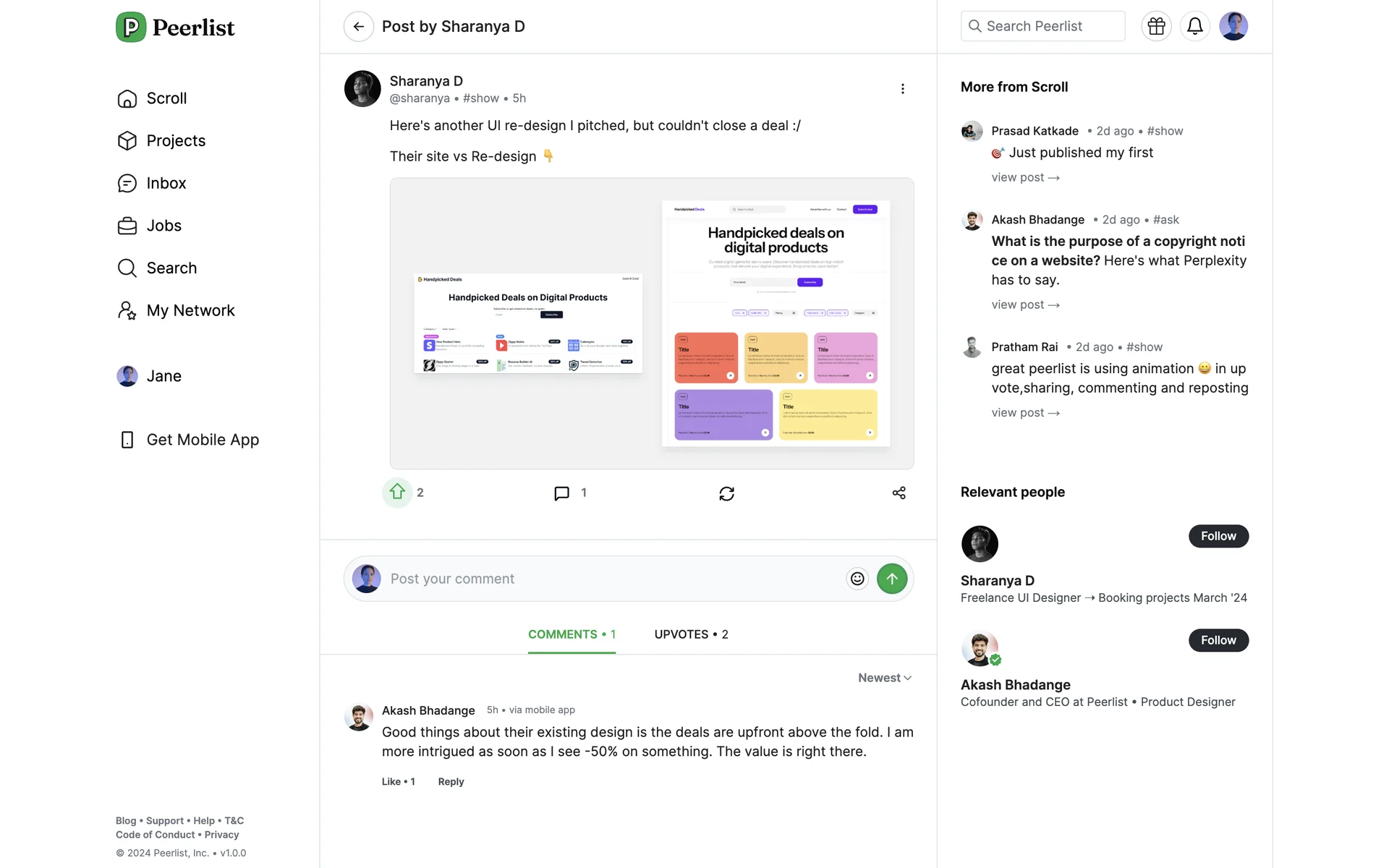The image size is (1389, 868).
Task: Open the redesign comparison image
Action: point(651,323)
